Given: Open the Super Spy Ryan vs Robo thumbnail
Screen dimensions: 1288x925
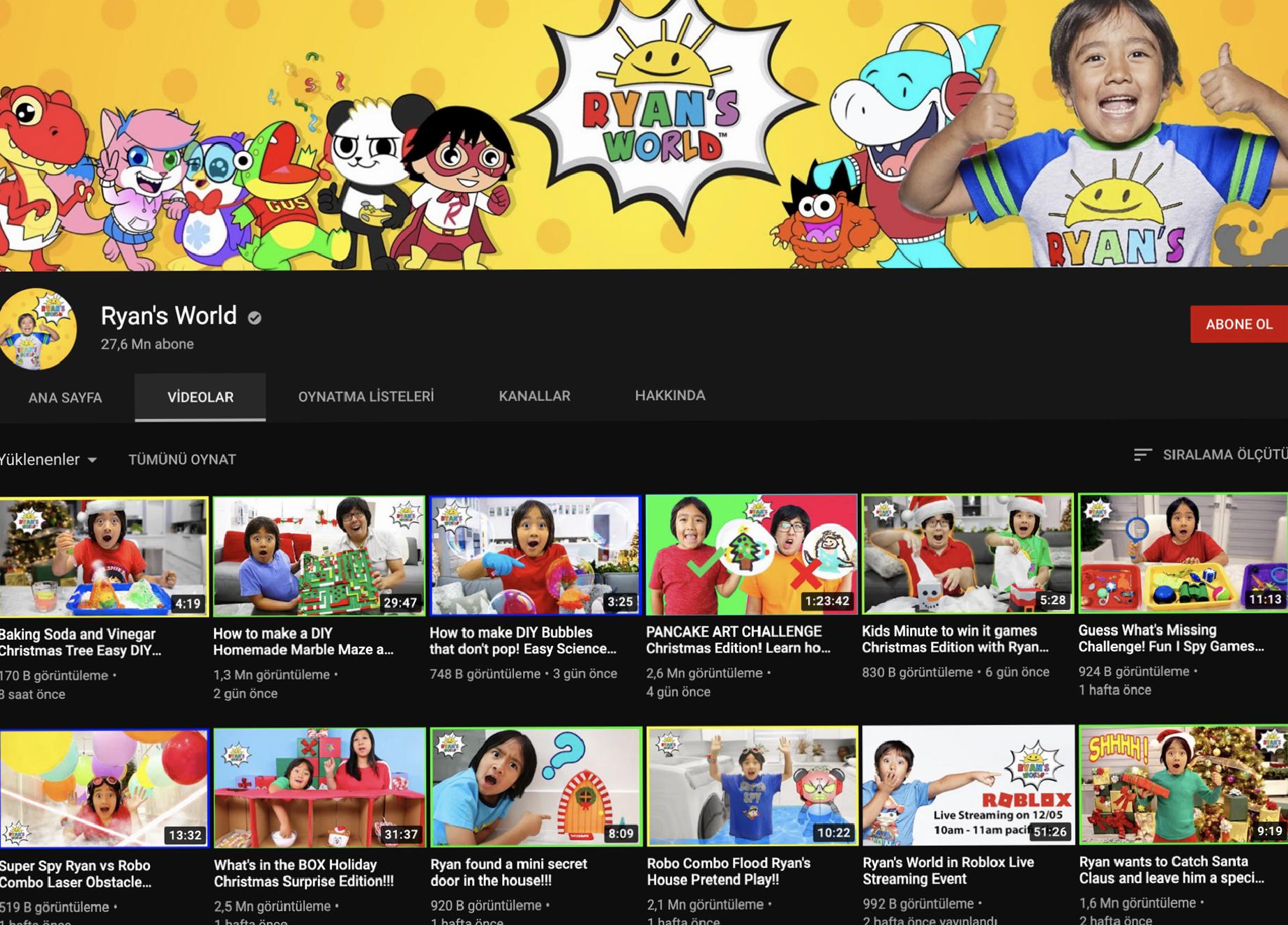Looking at the screenshot, I should (x=104, y=789).
